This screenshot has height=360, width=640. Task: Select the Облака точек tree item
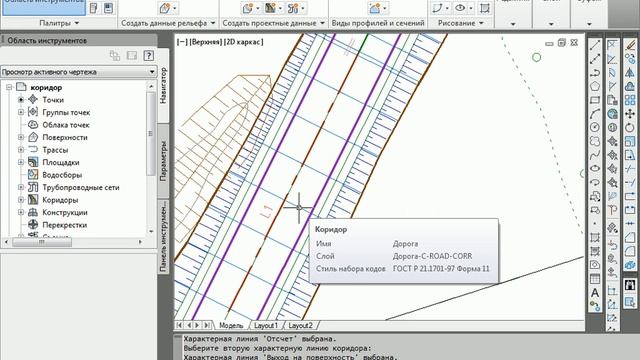point(66,125)
